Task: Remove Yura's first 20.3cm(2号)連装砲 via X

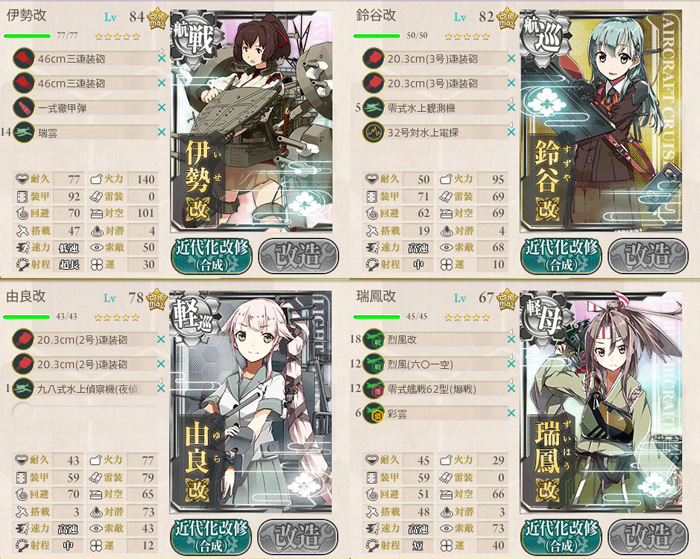Action: pyautogui.click(x=161, y=340)
